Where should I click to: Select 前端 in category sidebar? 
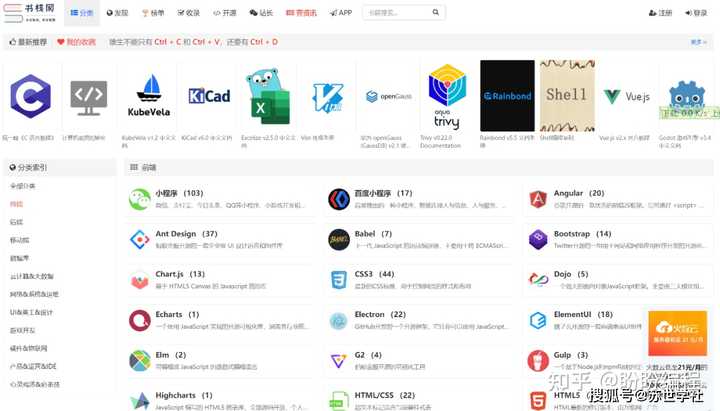(x=17, y=204)
